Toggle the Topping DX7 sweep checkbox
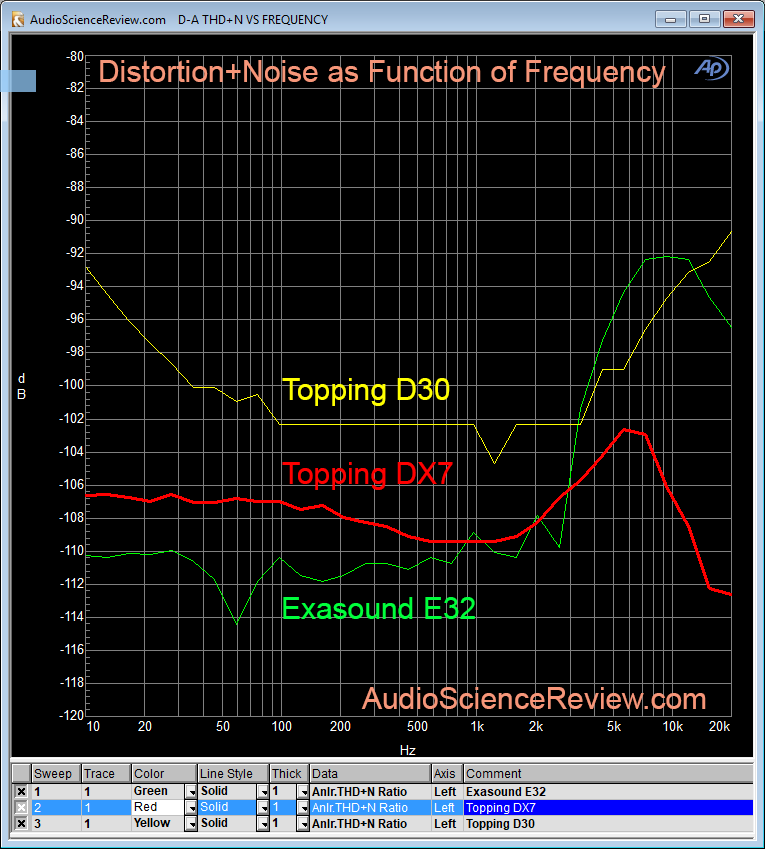This screenshot has width=765, height=849. (21, 807)
